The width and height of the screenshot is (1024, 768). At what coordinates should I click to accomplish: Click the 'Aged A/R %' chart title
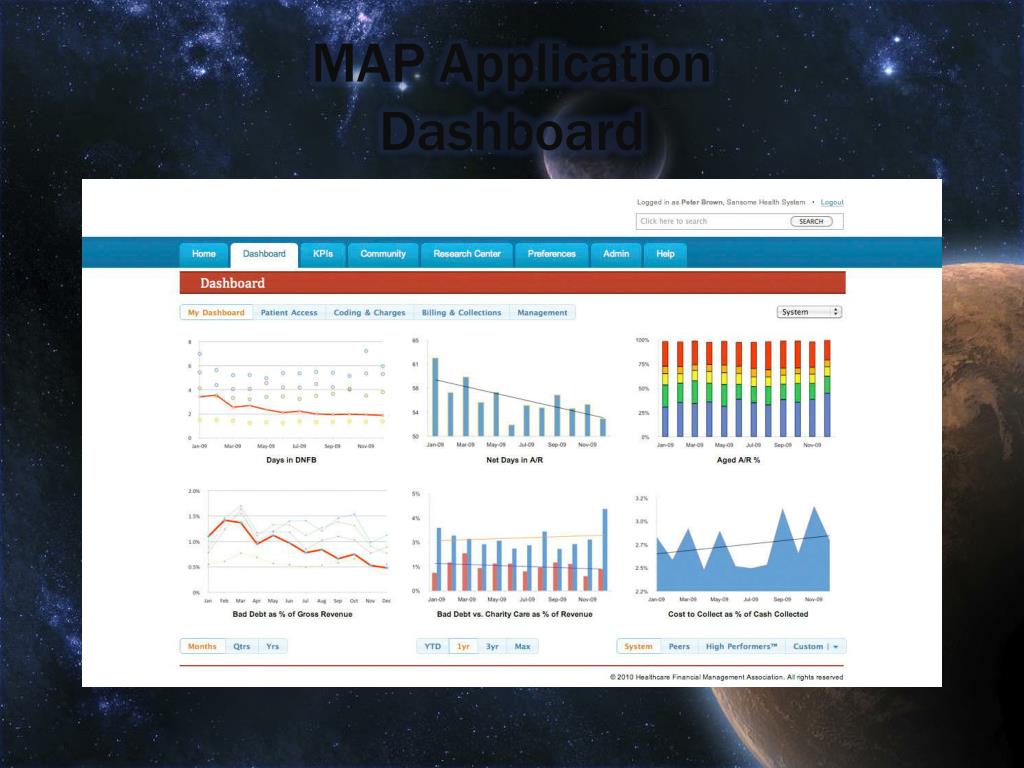click(x=738, y=460)
